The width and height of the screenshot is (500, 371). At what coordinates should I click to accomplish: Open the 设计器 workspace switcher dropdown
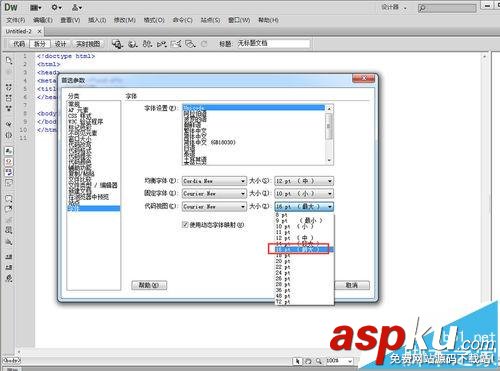(394, 7)
